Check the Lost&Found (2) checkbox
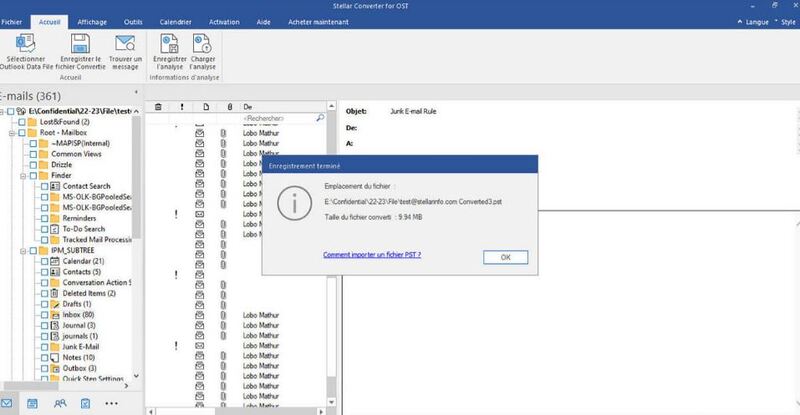800x415 pixels. (x=22, y=122)
